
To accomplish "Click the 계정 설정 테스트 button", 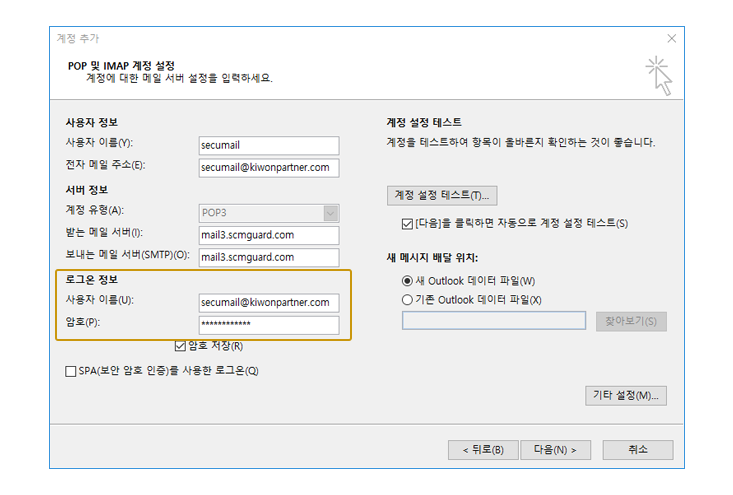I will (442, 195).
